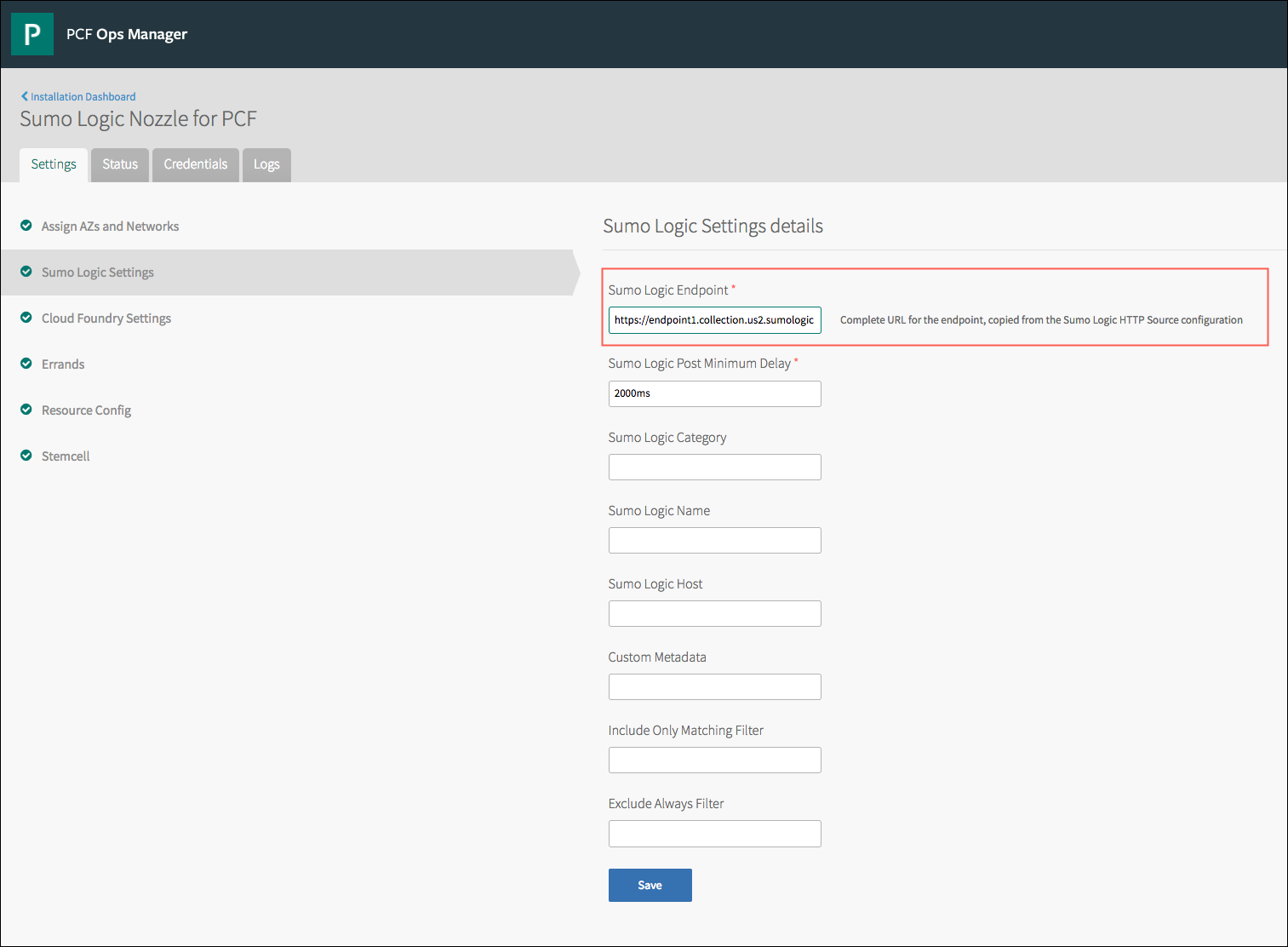Click the checkmark icon beside Resource Config
Screen dimensions: 1288x947
click(x=26, y=409)
